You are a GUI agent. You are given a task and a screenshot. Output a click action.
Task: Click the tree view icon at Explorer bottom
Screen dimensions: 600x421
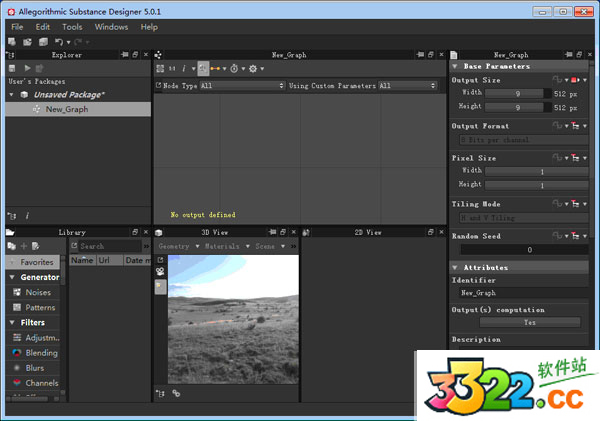coord(12,216)
